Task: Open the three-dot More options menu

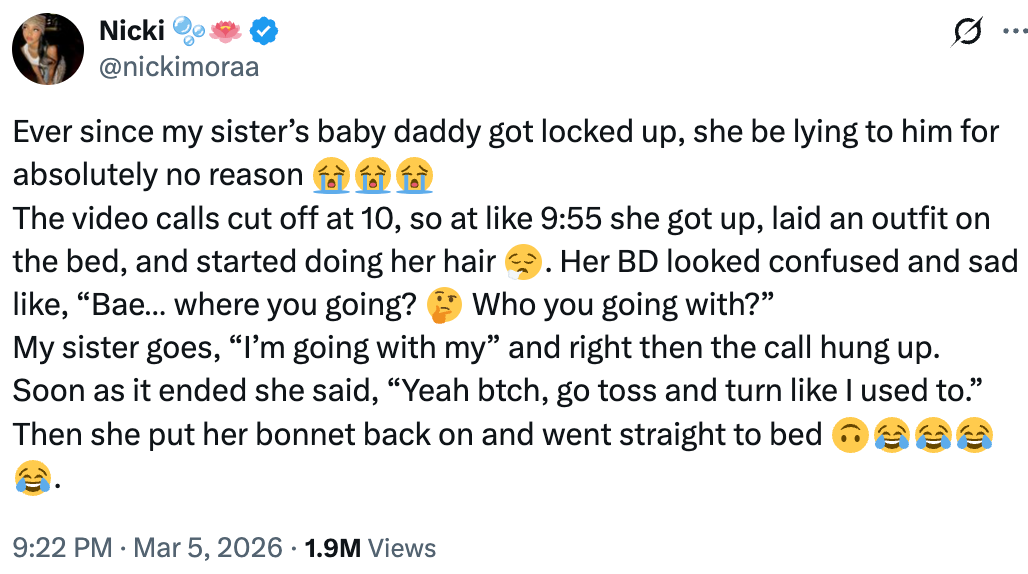Action: (1013, 32)
